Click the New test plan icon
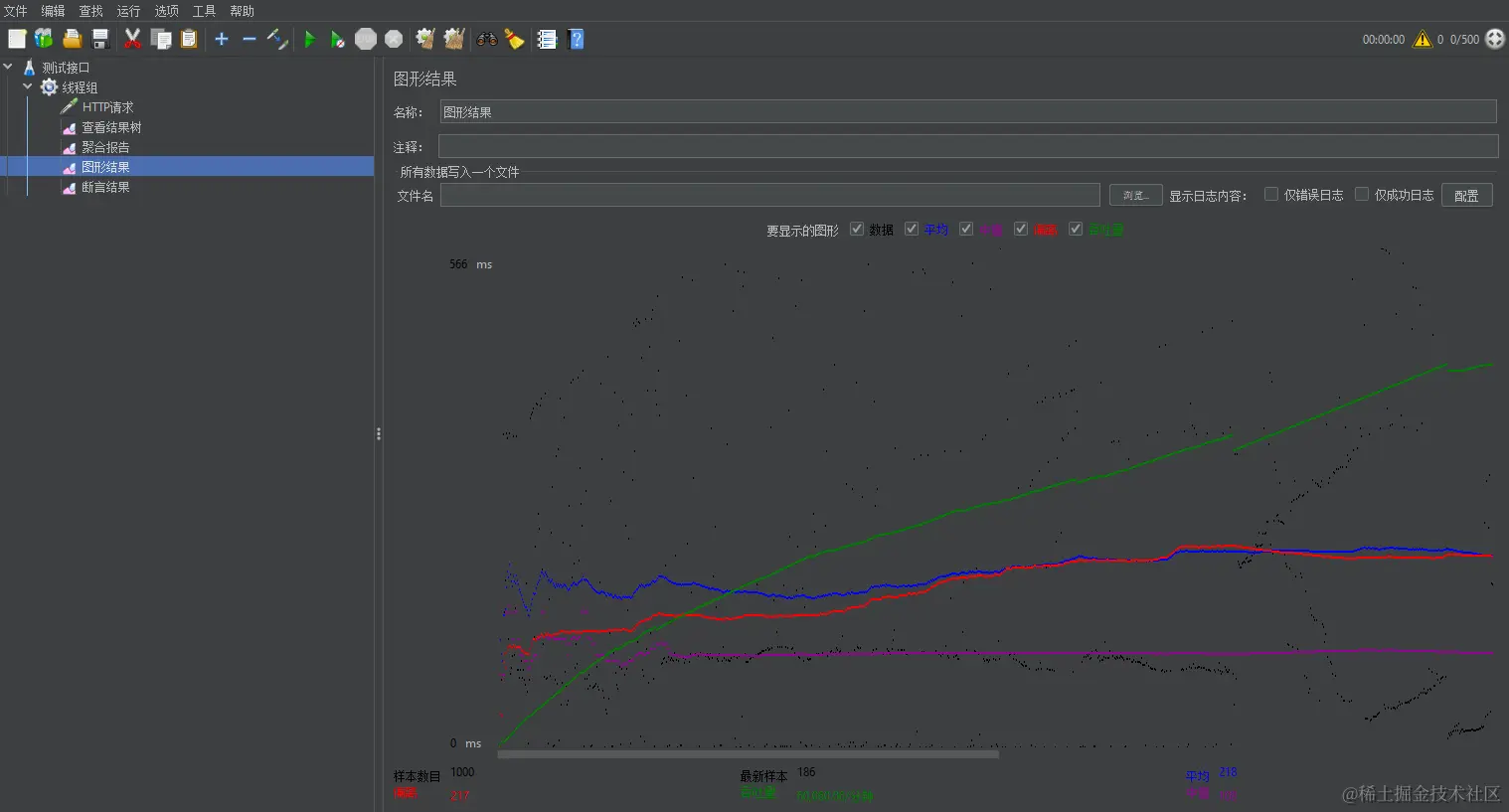This screenshot has width=1509, height=812. 17,39
